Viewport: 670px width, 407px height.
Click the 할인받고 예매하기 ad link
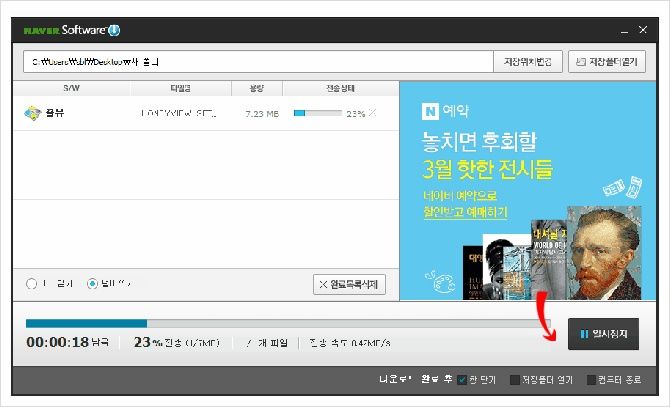[465, 212]
